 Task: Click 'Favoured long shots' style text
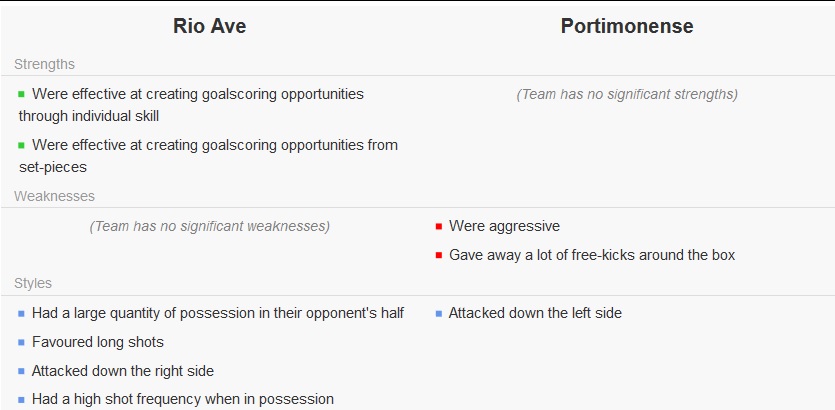pyautogui.click(x=97, y=342)
